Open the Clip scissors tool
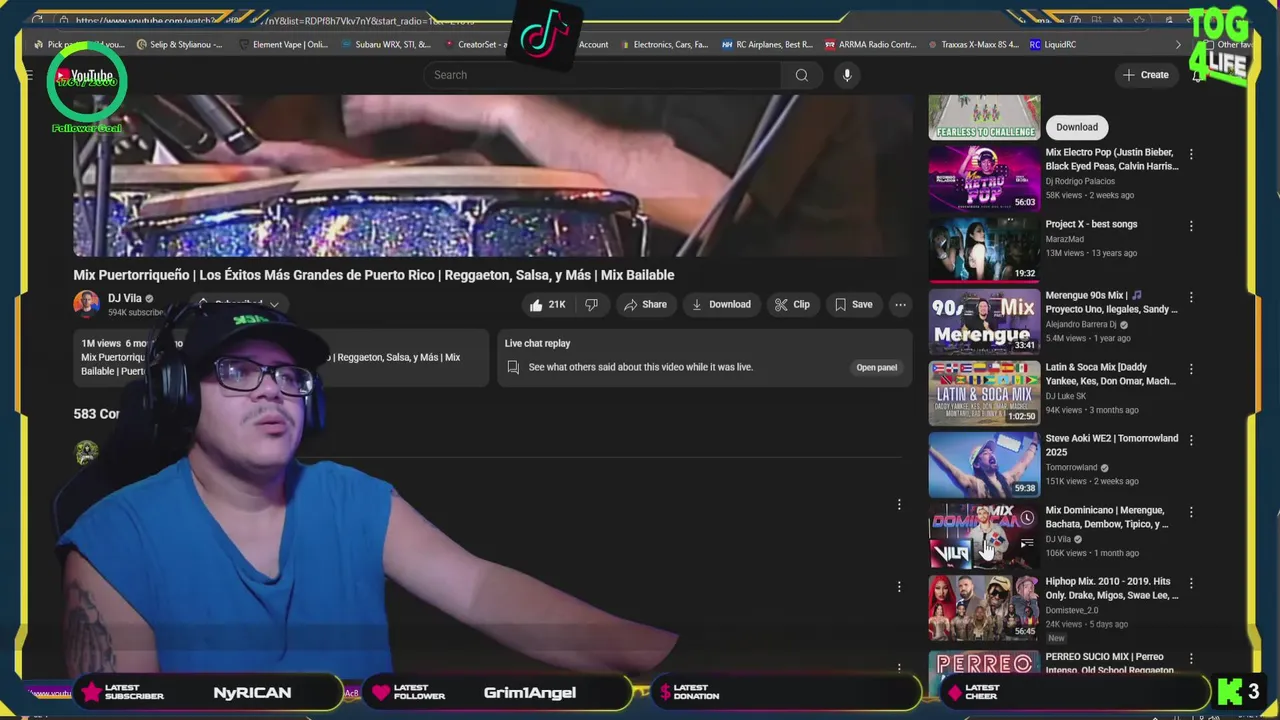Viewport: 1280px width, 720px height. click(792, 305)
